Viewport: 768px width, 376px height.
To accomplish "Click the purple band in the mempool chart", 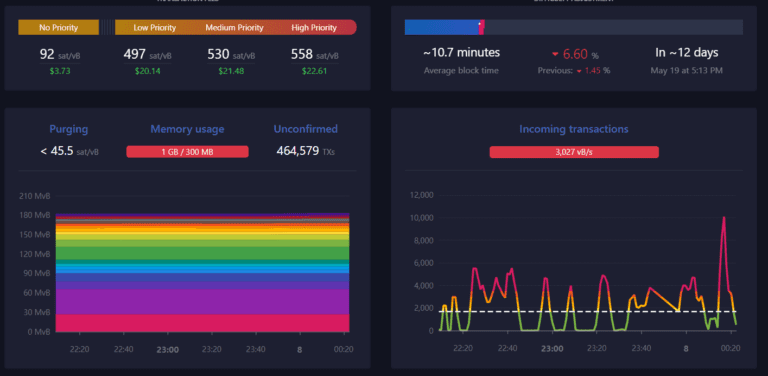I will coord(202,302).
